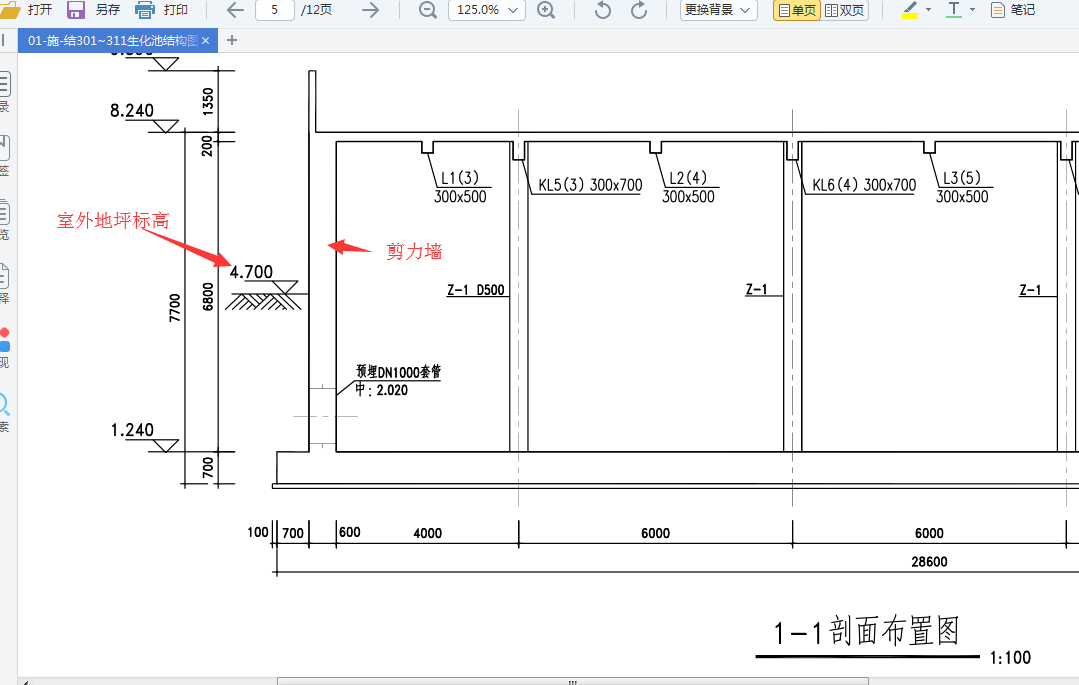Click the 4.700 elevation value
The height and width of the screenshot is (685, 1079).
pyautogui.click(x=251, y=272)
